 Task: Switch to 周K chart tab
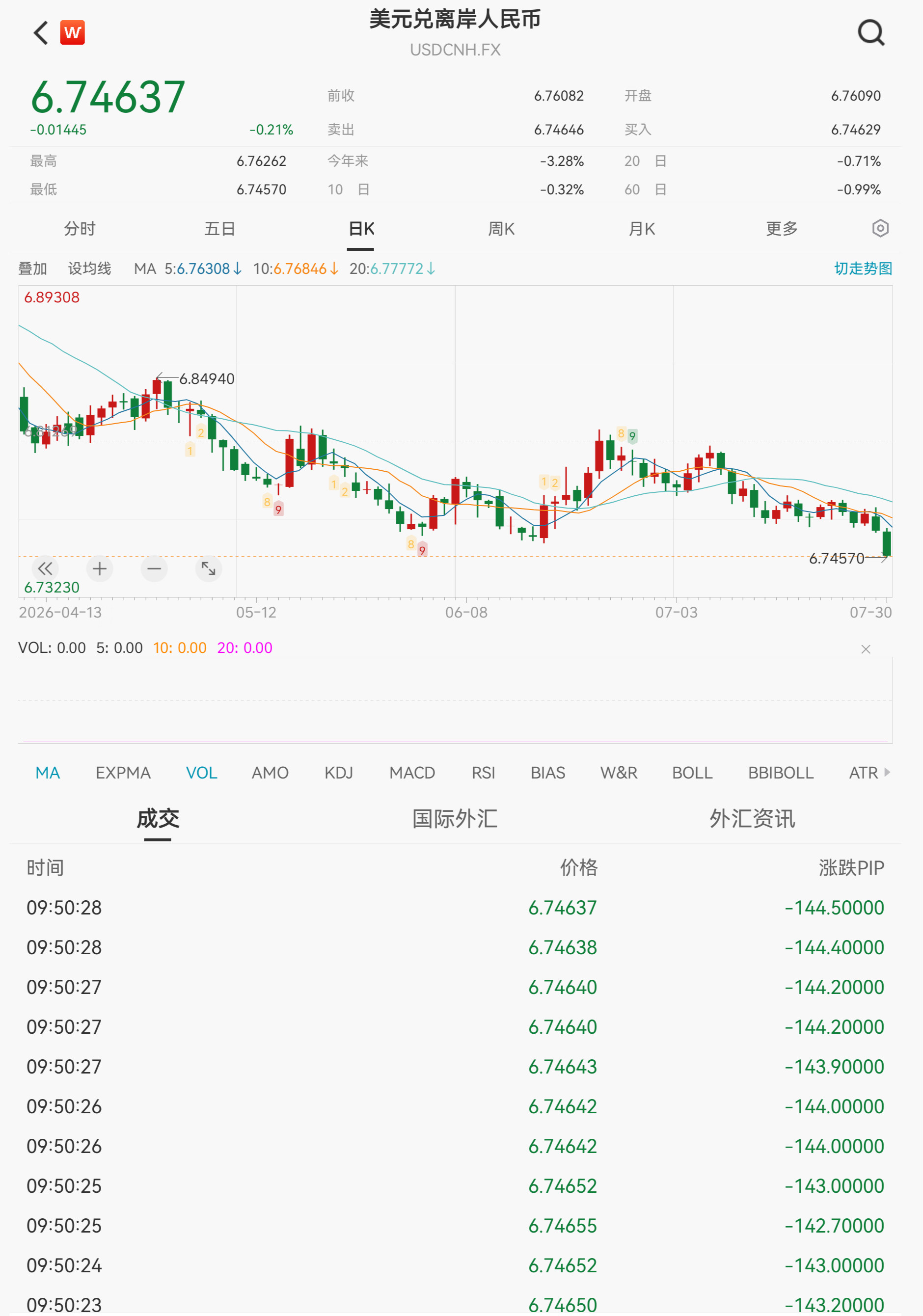[501, 229]
